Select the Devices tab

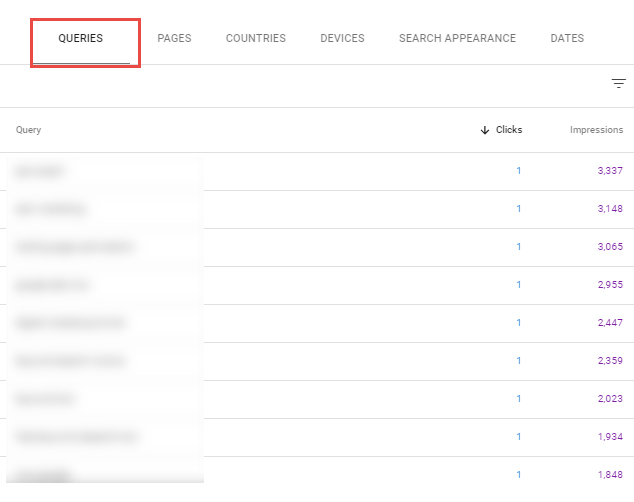[342, 38]
